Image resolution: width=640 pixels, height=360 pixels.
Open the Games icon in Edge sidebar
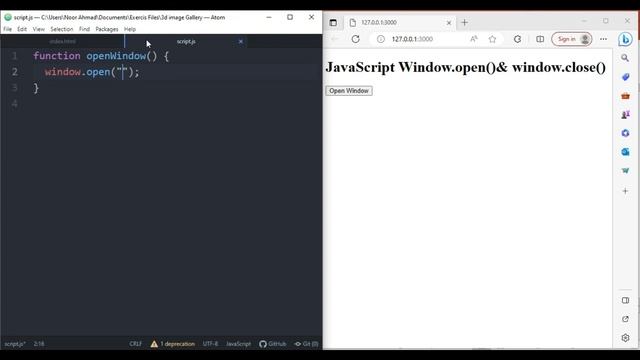click(x=625, y=115)
